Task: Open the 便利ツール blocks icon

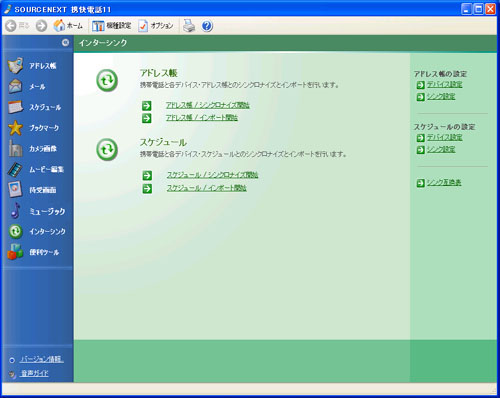Action: [x=15, y=252]
